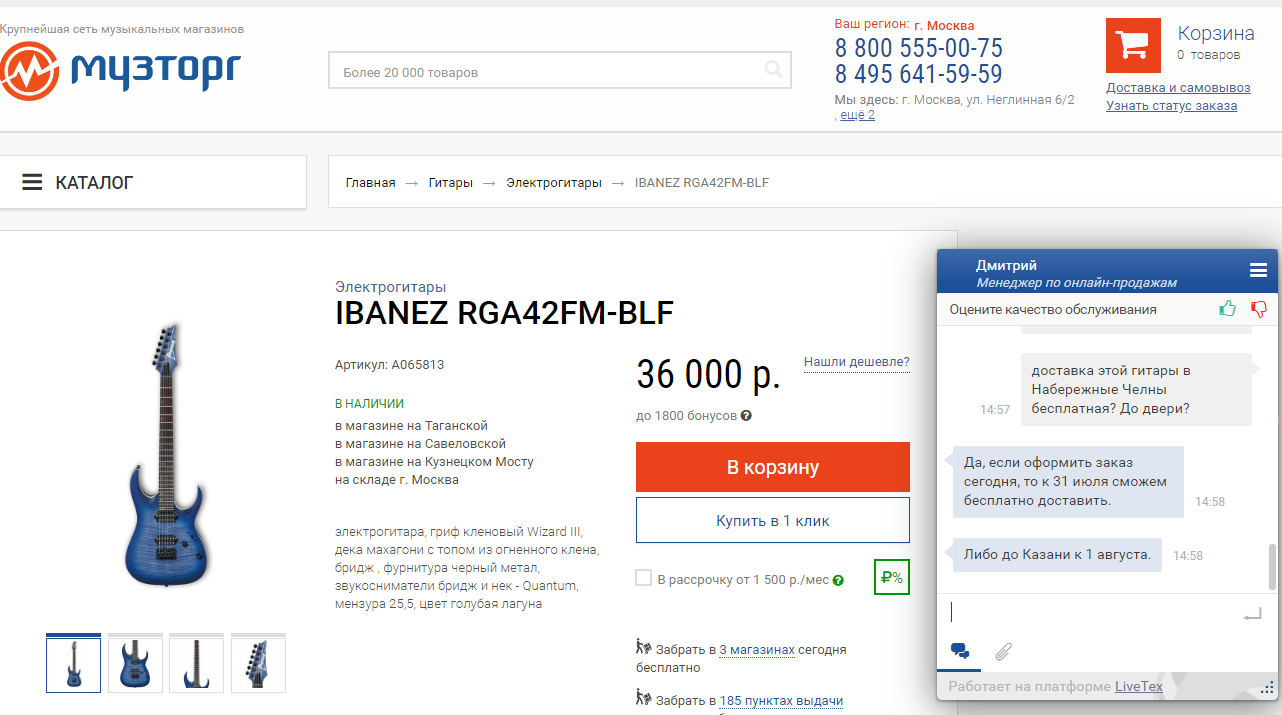Rate service with thumbs down

pos(1258,309)
